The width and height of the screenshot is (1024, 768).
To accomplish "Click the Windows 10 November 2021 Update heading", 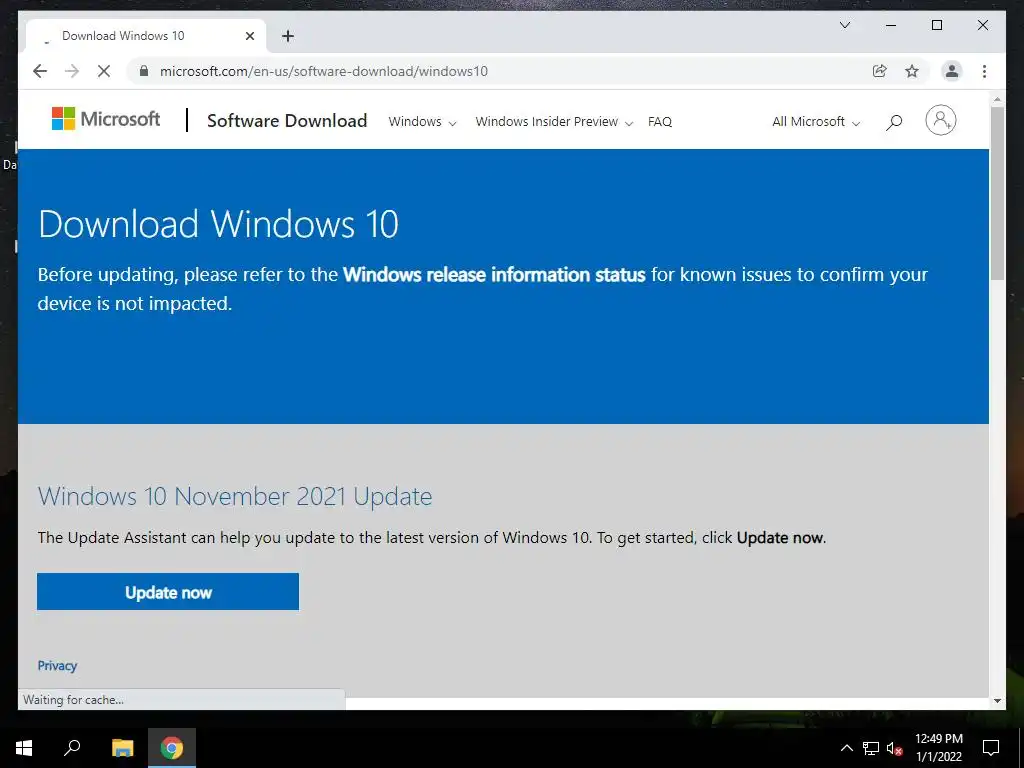I will 234,496.
